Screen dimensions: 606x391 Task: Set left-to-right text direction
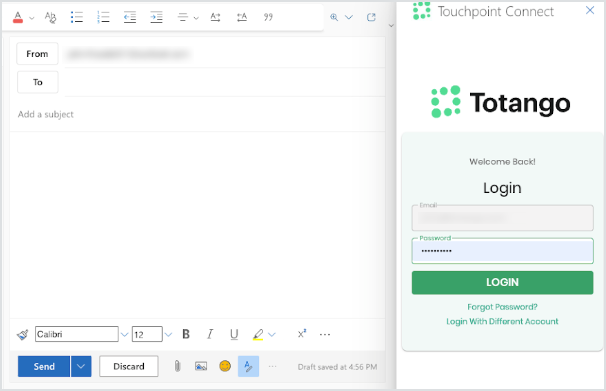tap(215, 17)
